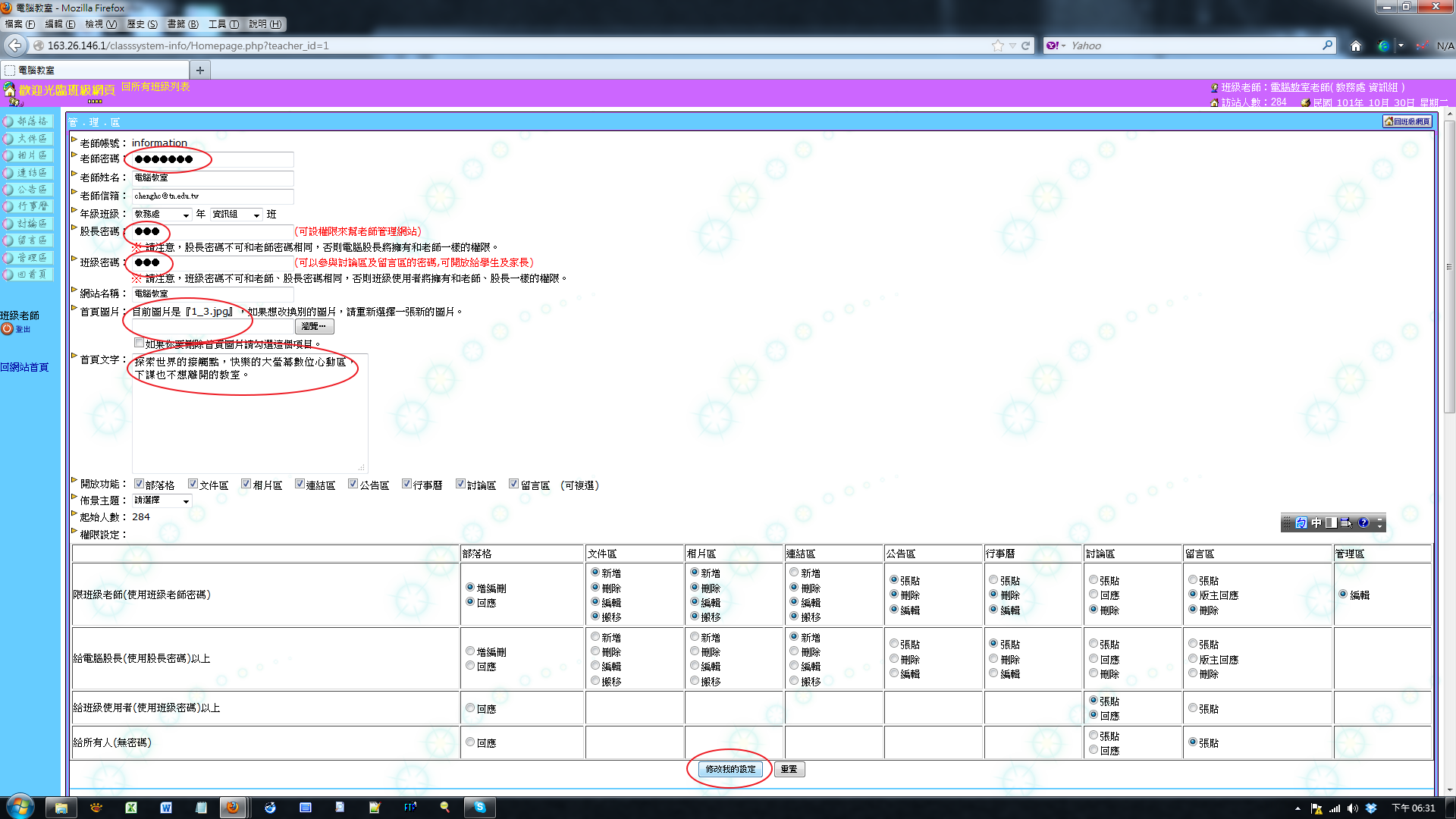Open the 佈景主題 請選擇 dropdown
1456x819 pixels.
point(162,500)
